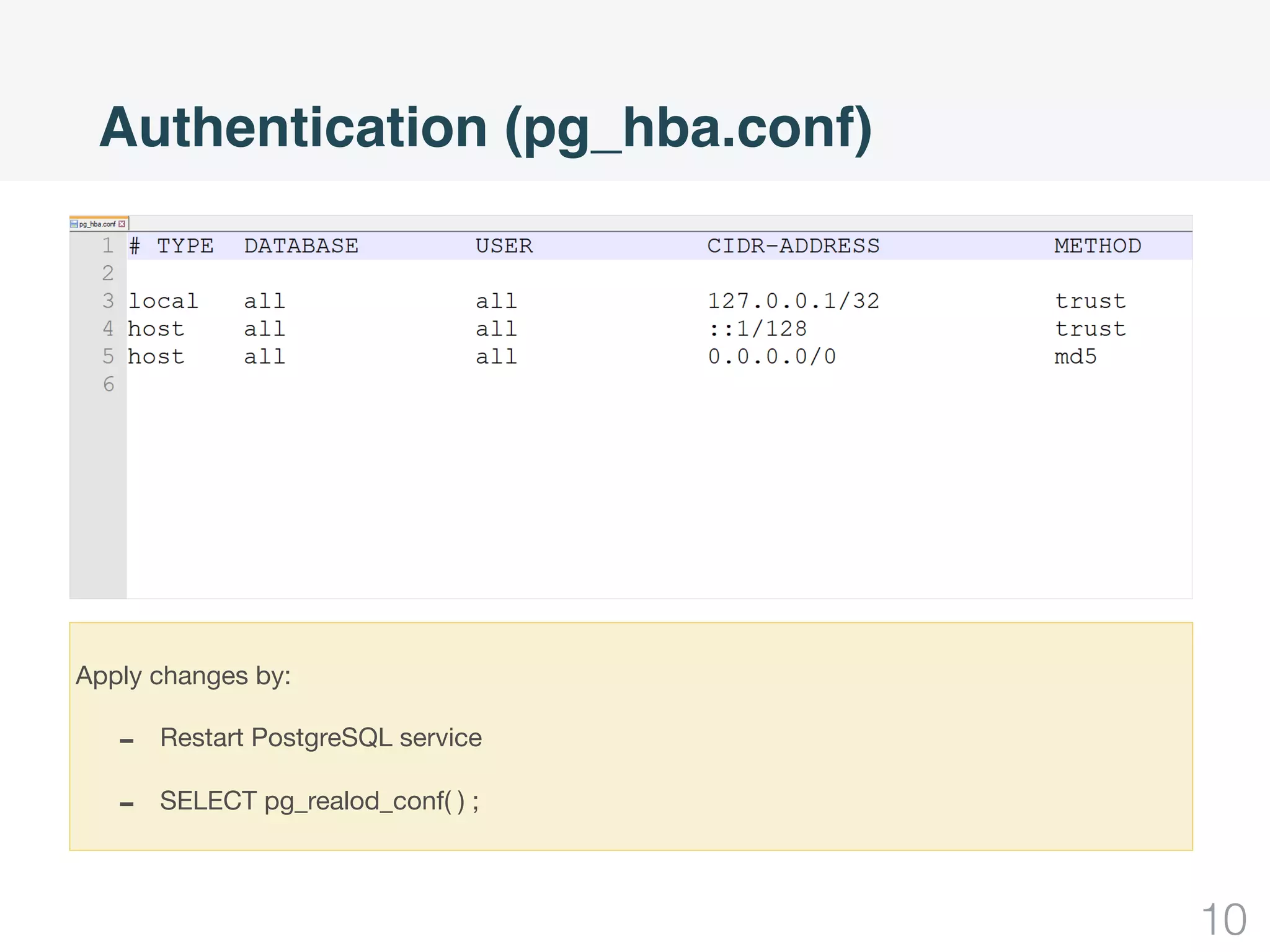1270x952 pixels.
Task: Click the 127.0.0.1/32 address on line 3
Action: coord(793,301)
